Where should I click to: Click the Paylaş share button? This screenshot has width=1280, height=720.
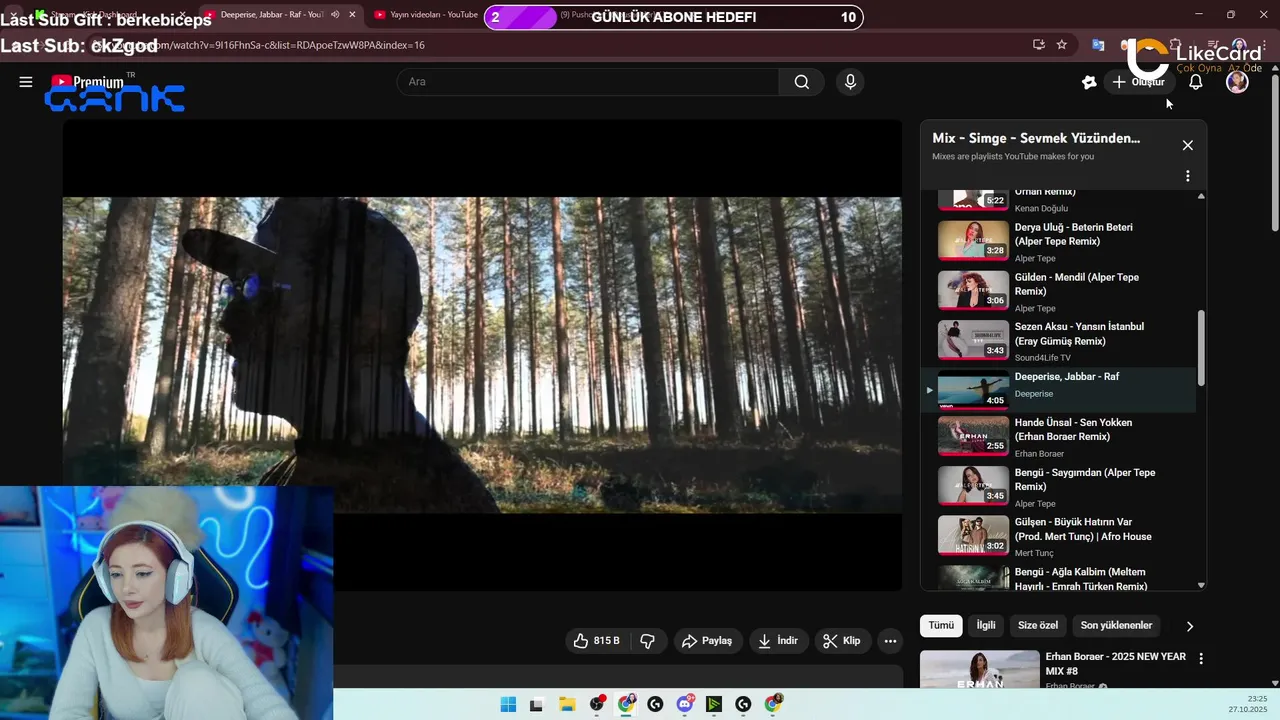[707, 641]
